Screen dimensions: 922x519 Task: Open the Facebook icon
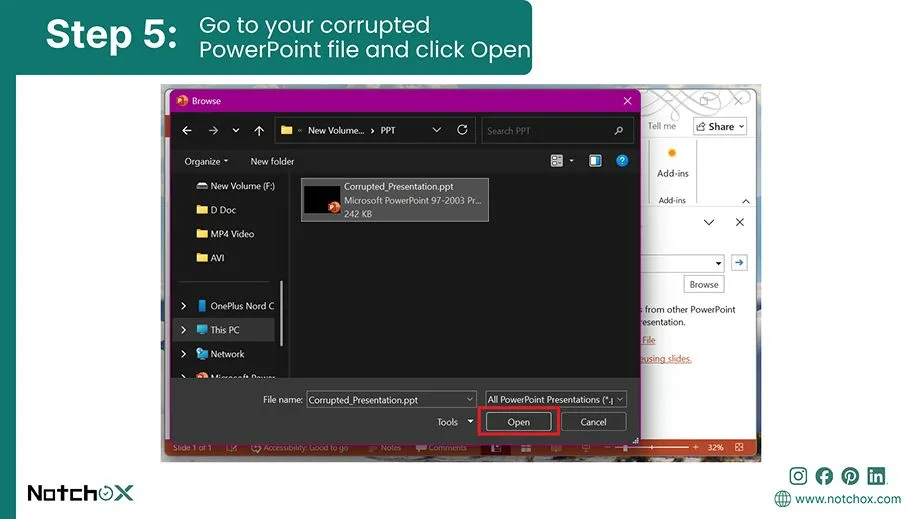[x=824, y=476]
